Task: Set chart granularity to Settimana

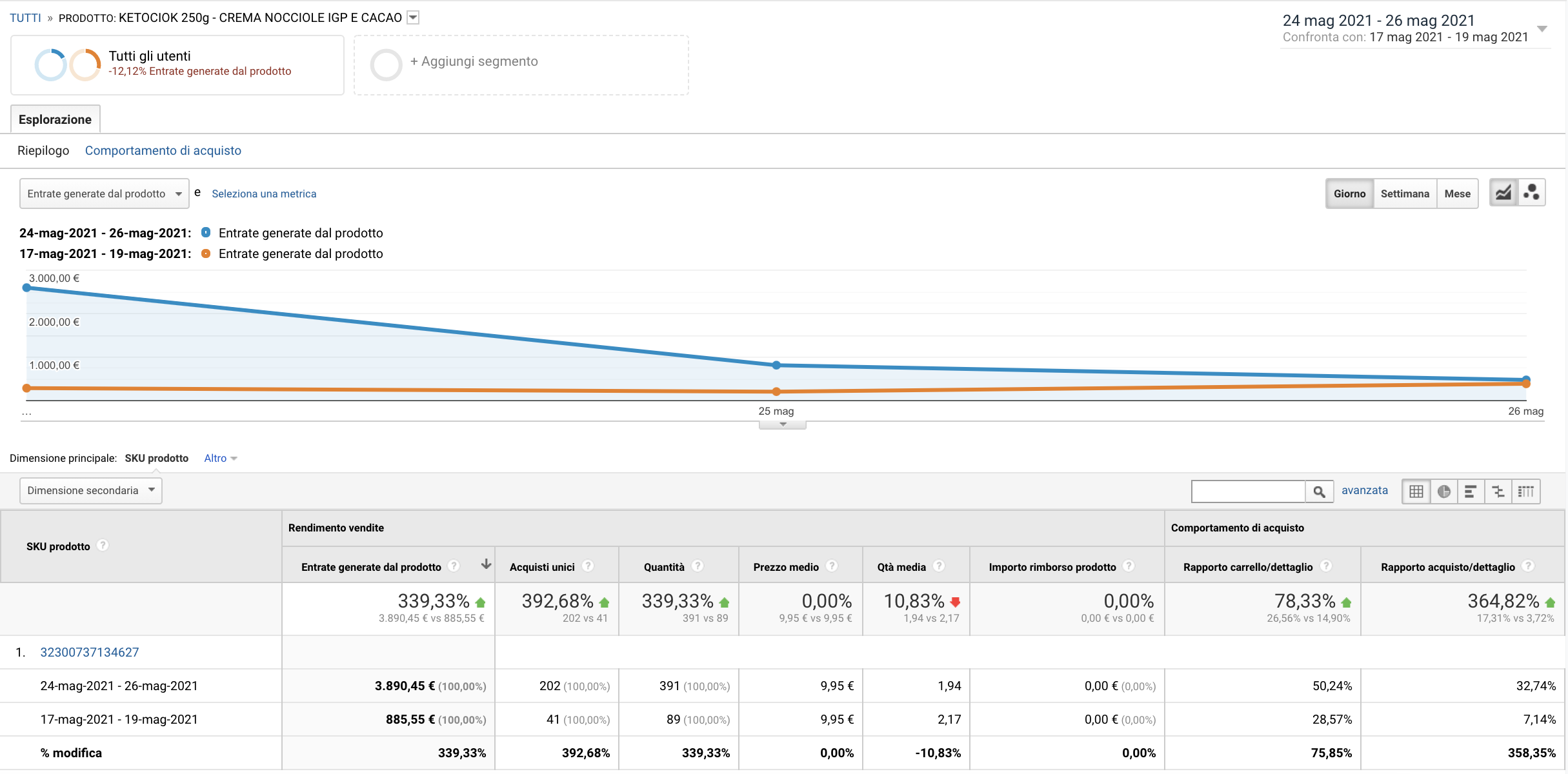Action: coord(1405,193)
